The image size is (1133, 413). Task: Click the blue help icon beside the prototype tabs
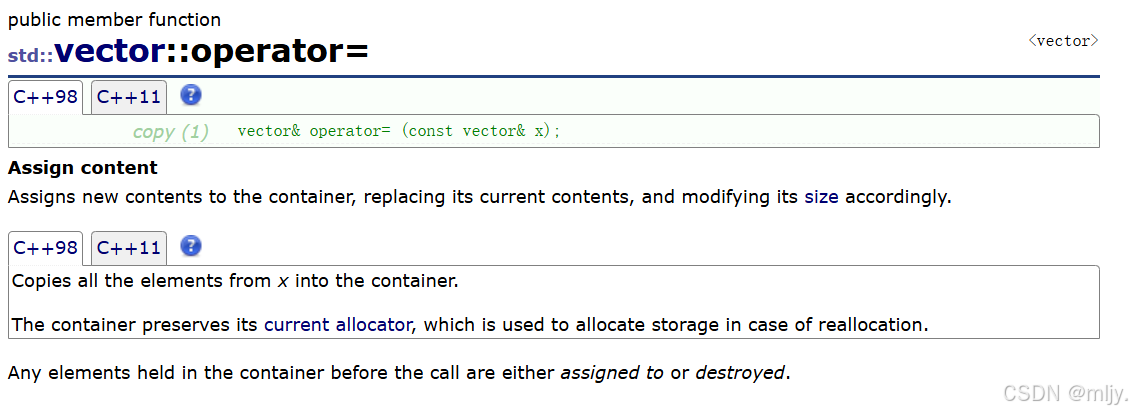(191, 95)
